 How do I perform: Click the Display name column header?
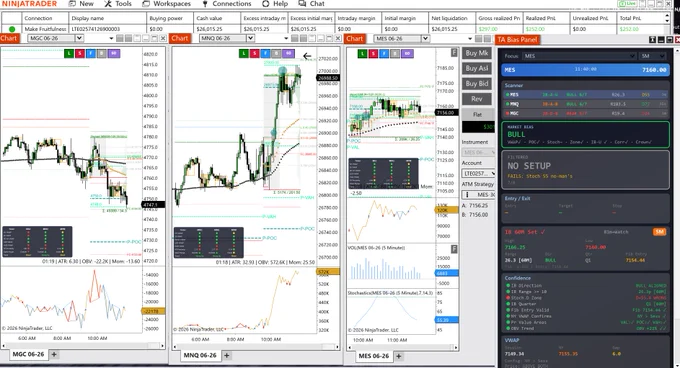[108, 18]
